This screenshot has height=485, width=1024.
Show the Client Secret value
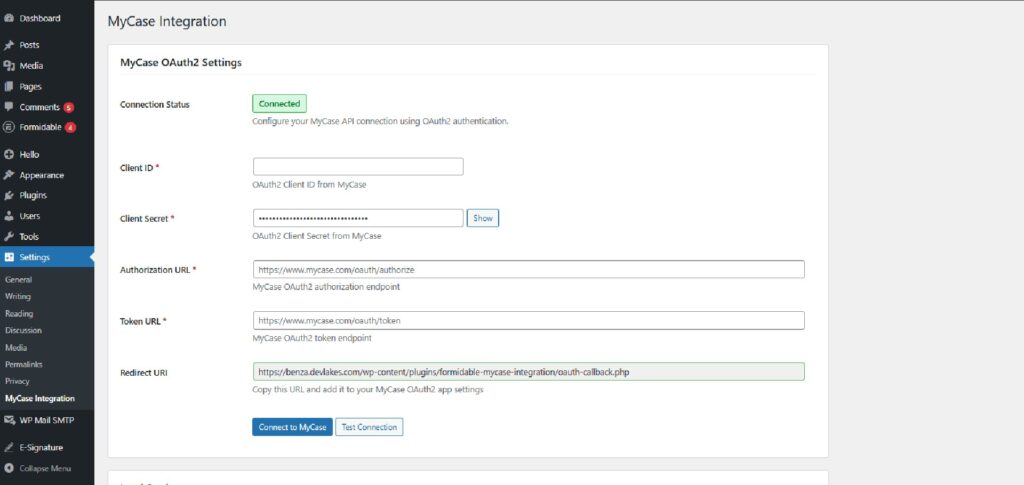(x=482, y=218)
